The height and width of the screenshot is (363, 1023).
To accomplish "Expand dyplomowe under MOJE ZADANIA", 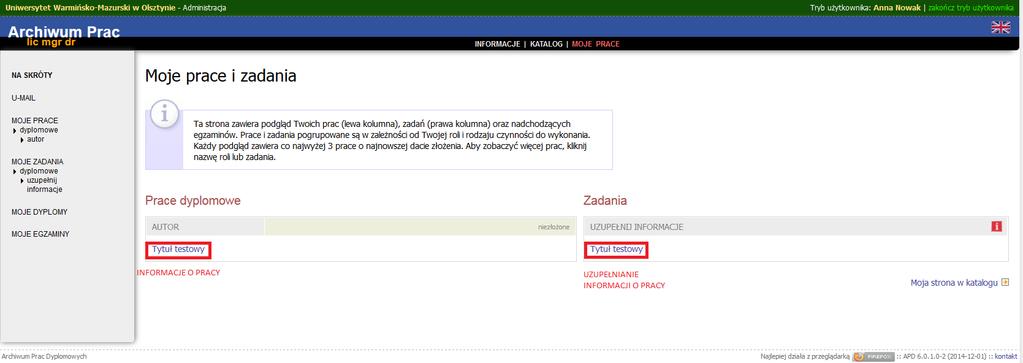I will click(38, 171).
